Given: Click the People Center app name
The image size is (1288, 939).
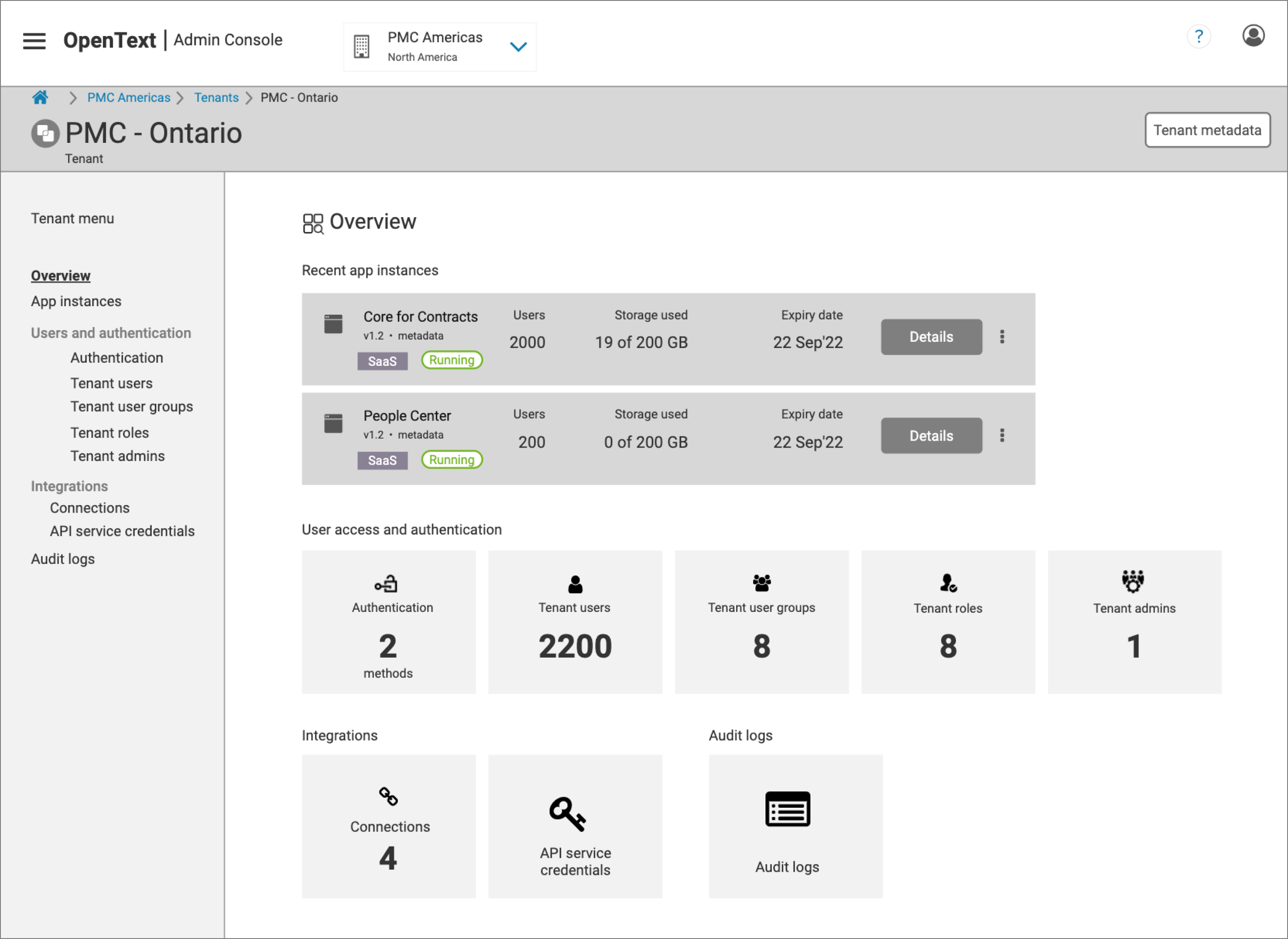Looking at the screenshot, I should (407, 416).
